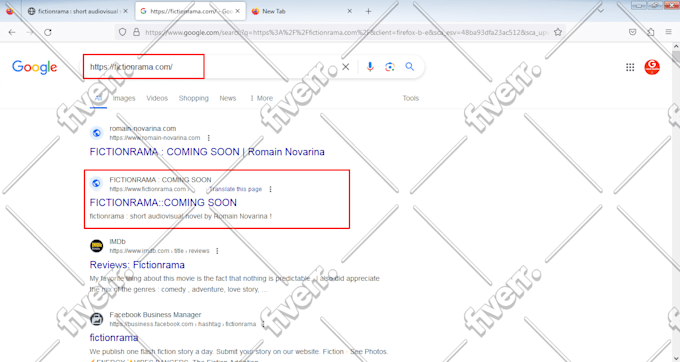Close the Google search results tab

(x=237, y=11)
